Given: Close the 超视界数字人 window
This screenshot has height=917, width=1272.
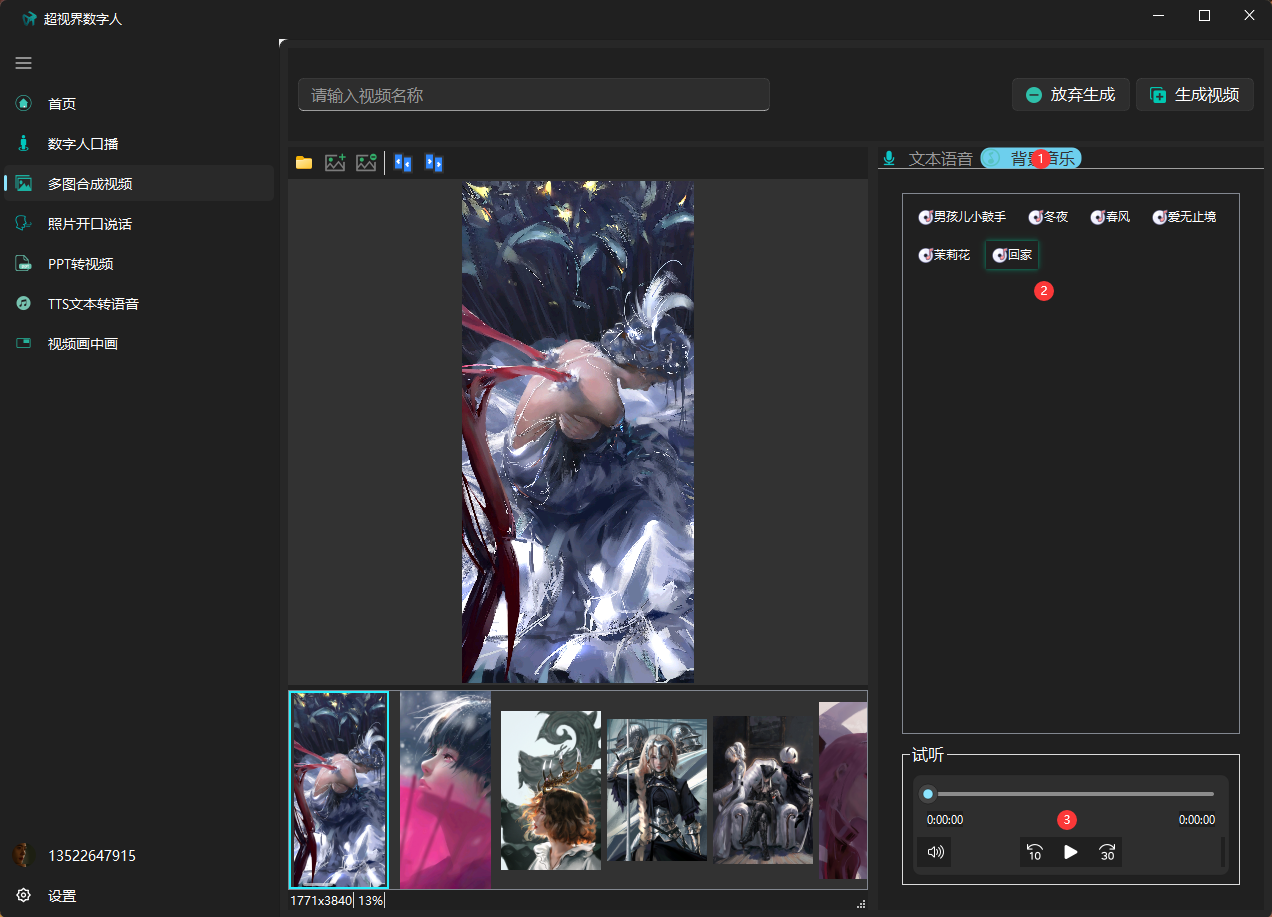Looking at the screenshot, I should tap(1249, 15).
